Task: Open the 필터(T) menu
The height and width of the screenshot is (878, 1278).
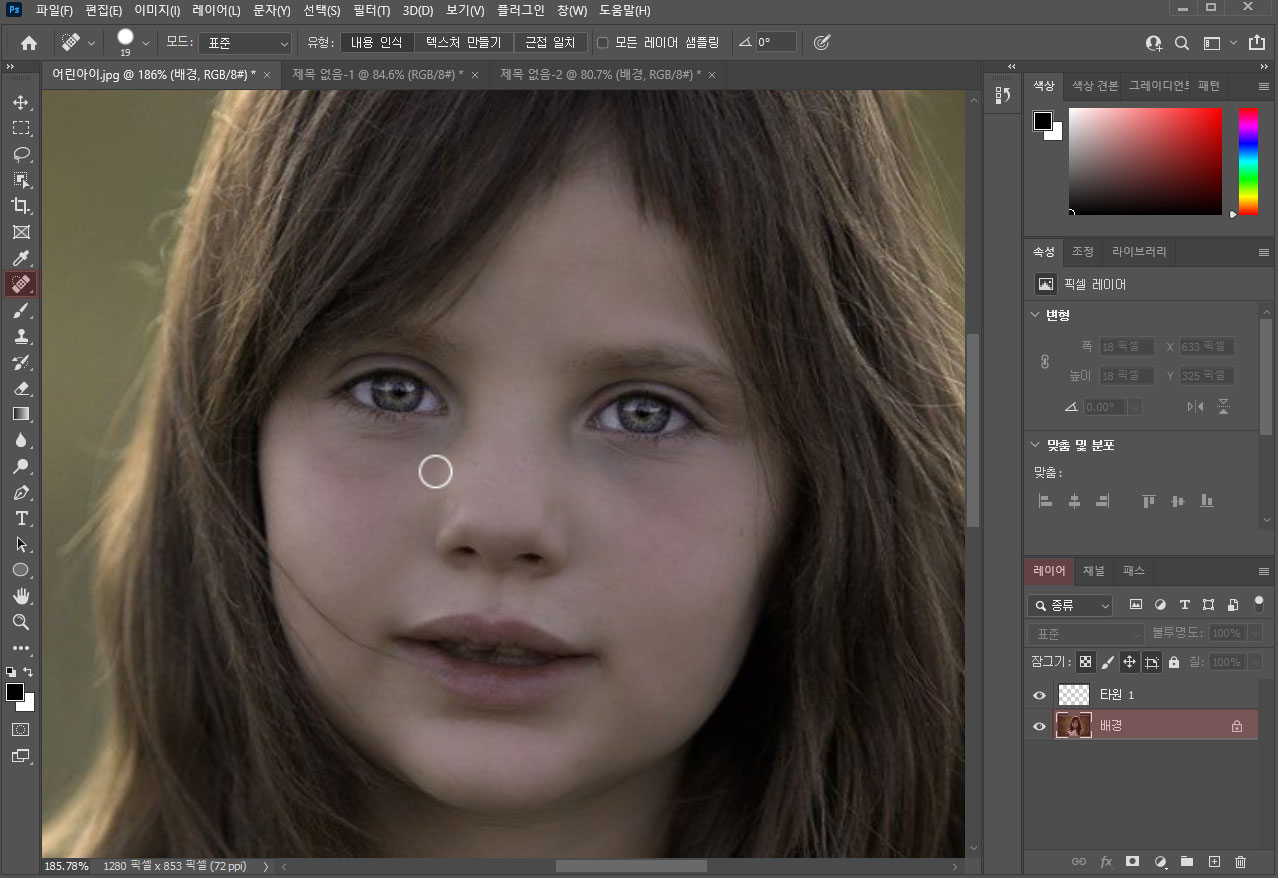Action: point(371,11)
